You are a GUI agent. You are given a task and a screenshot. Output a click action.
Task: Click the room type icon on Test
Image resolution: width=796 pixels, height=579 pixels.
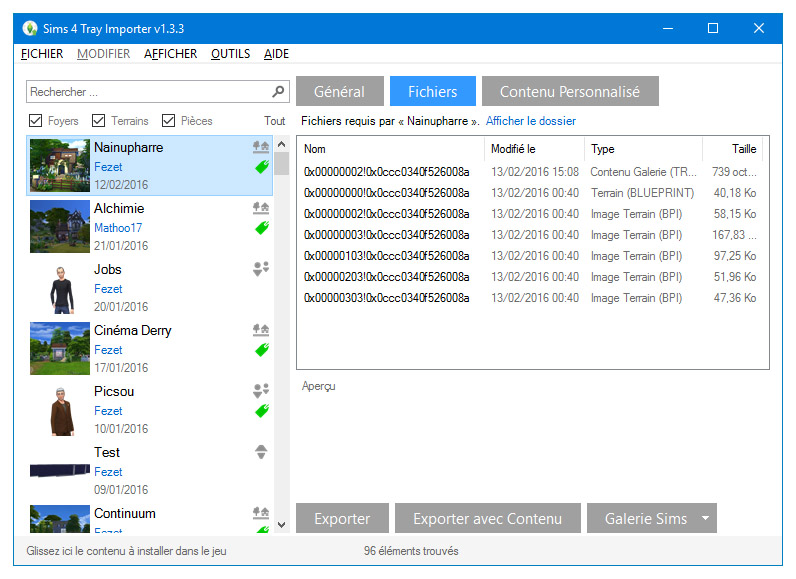point(261,452)
